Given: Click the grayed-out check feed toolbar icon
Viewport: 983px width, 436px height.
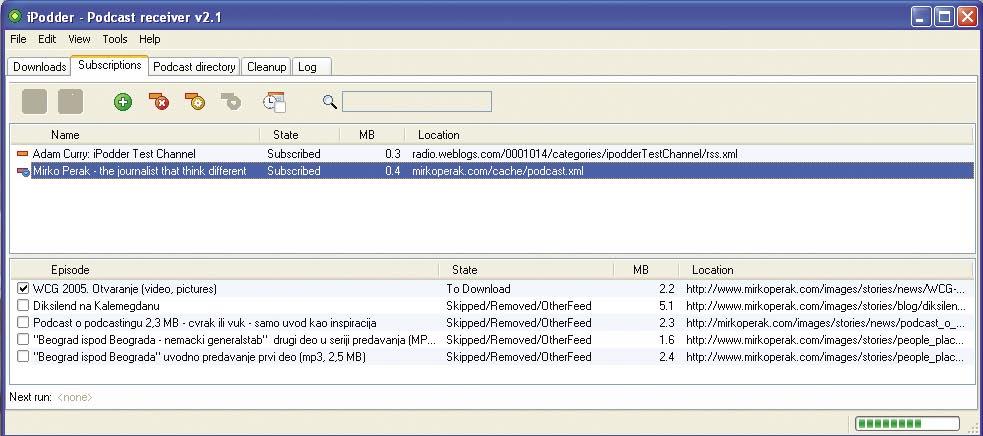Looking at the screenshot, I should pos(232,102).
